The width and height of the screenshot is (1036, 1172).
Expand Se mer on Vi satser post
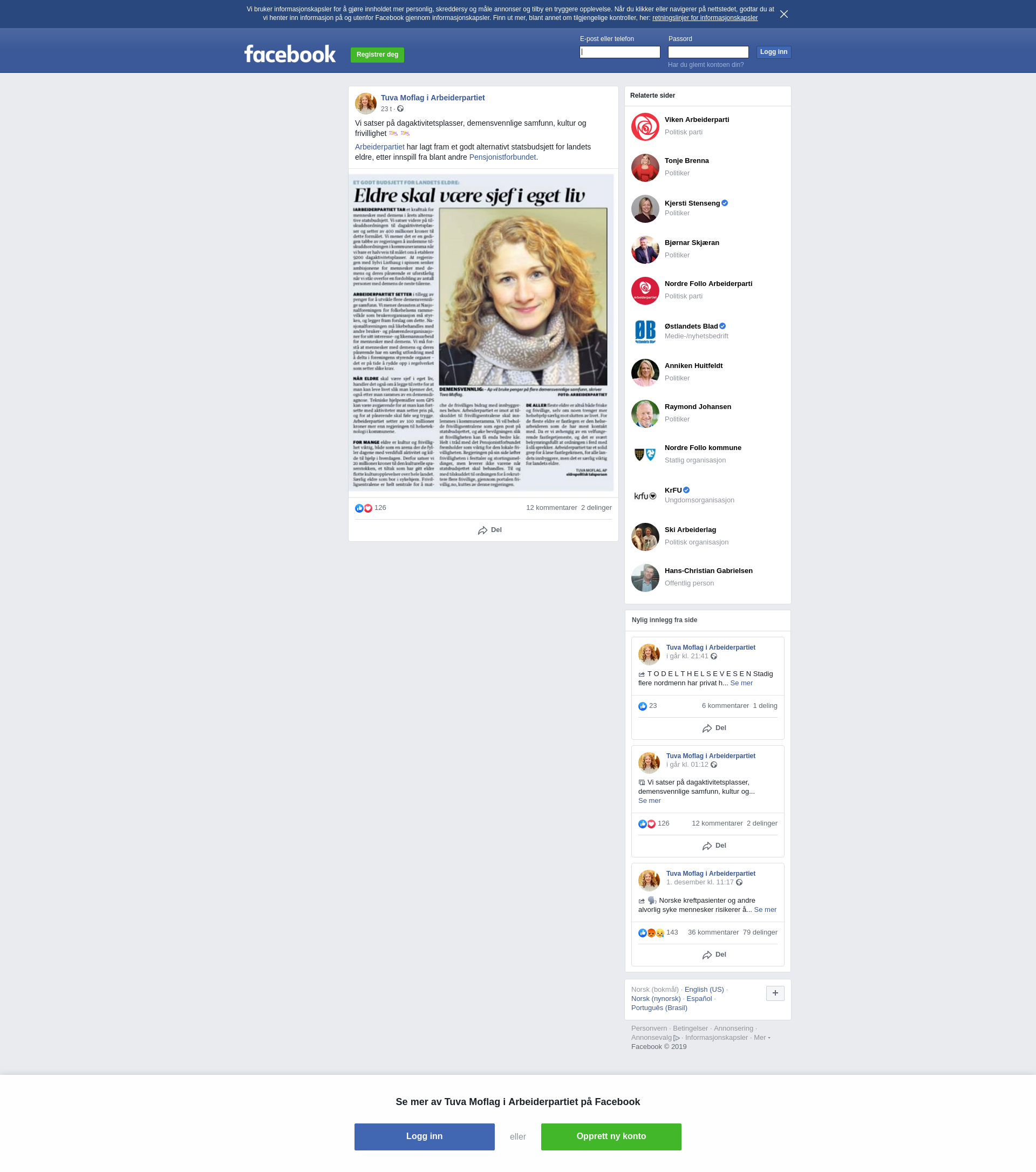pos(649,800)
